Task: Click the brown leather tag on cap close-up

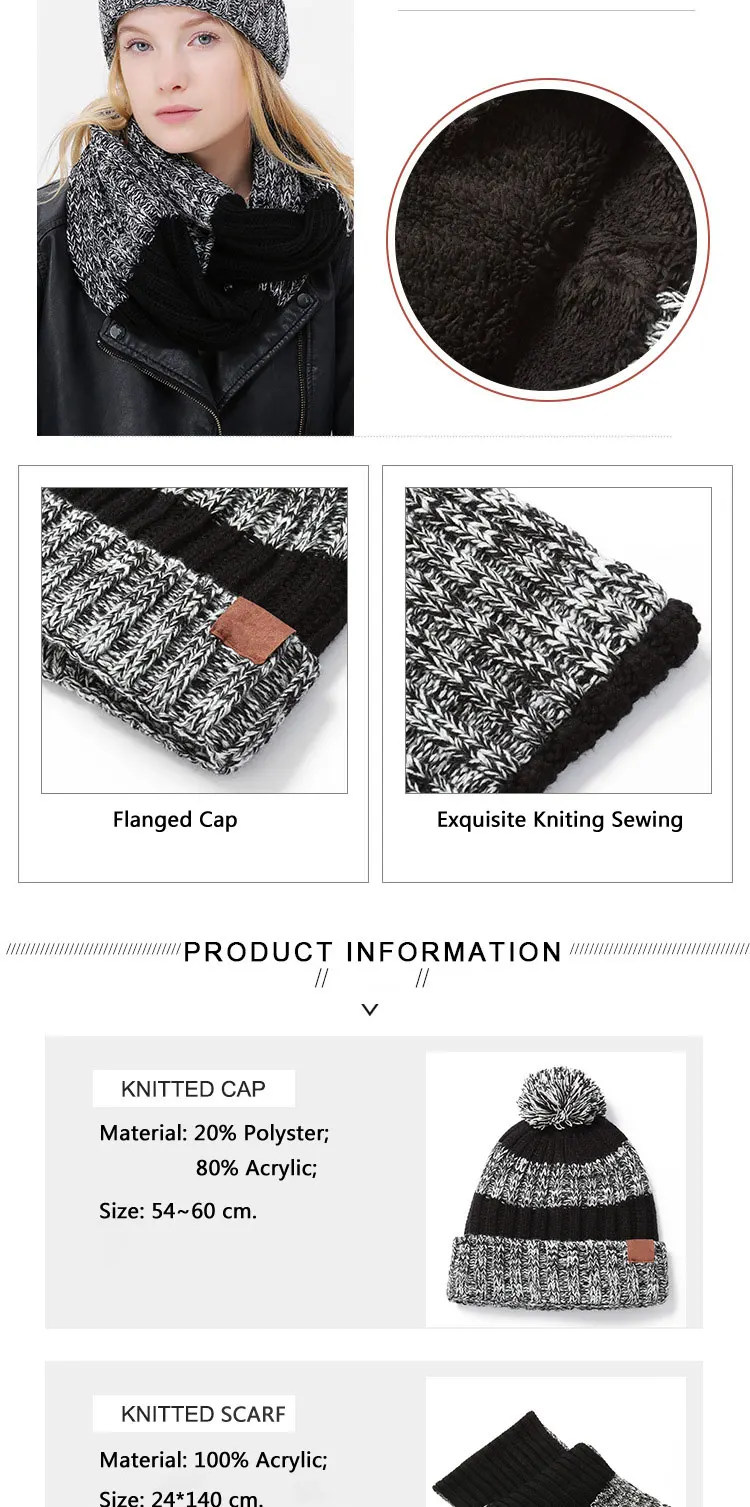Action: click(252, 632)
